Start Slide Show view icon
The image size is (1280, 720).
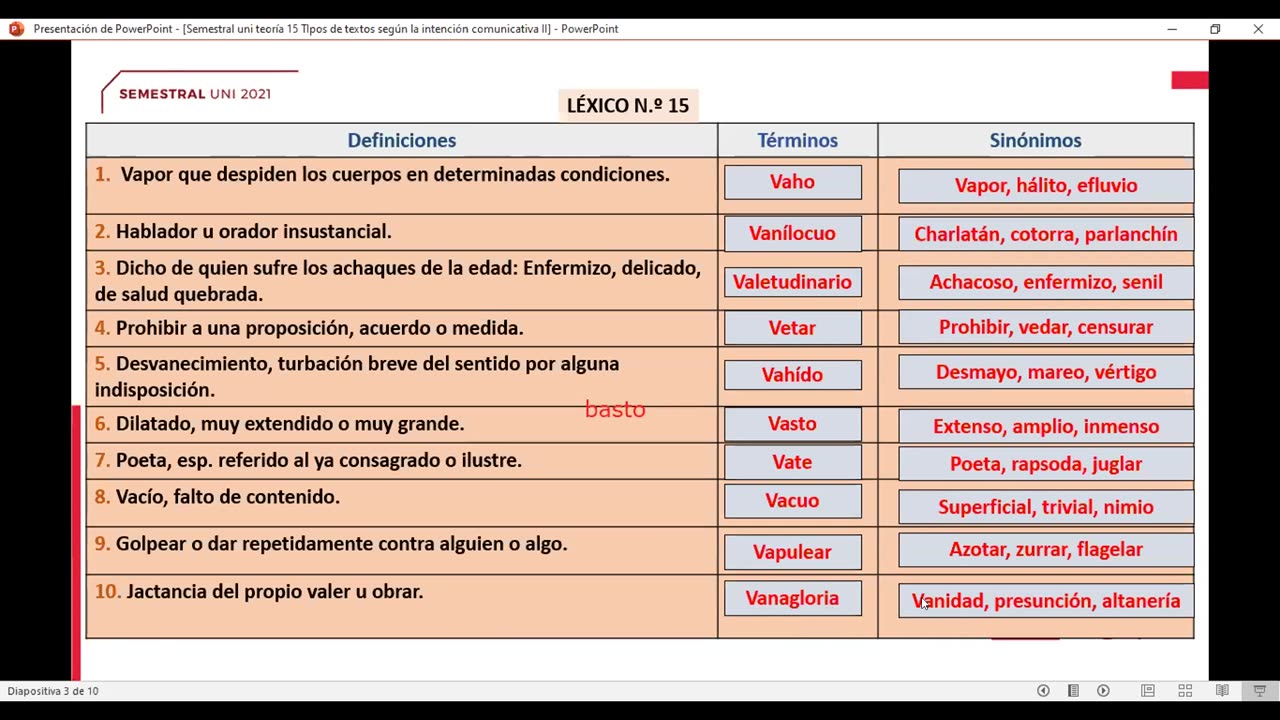pos(1259,691)
